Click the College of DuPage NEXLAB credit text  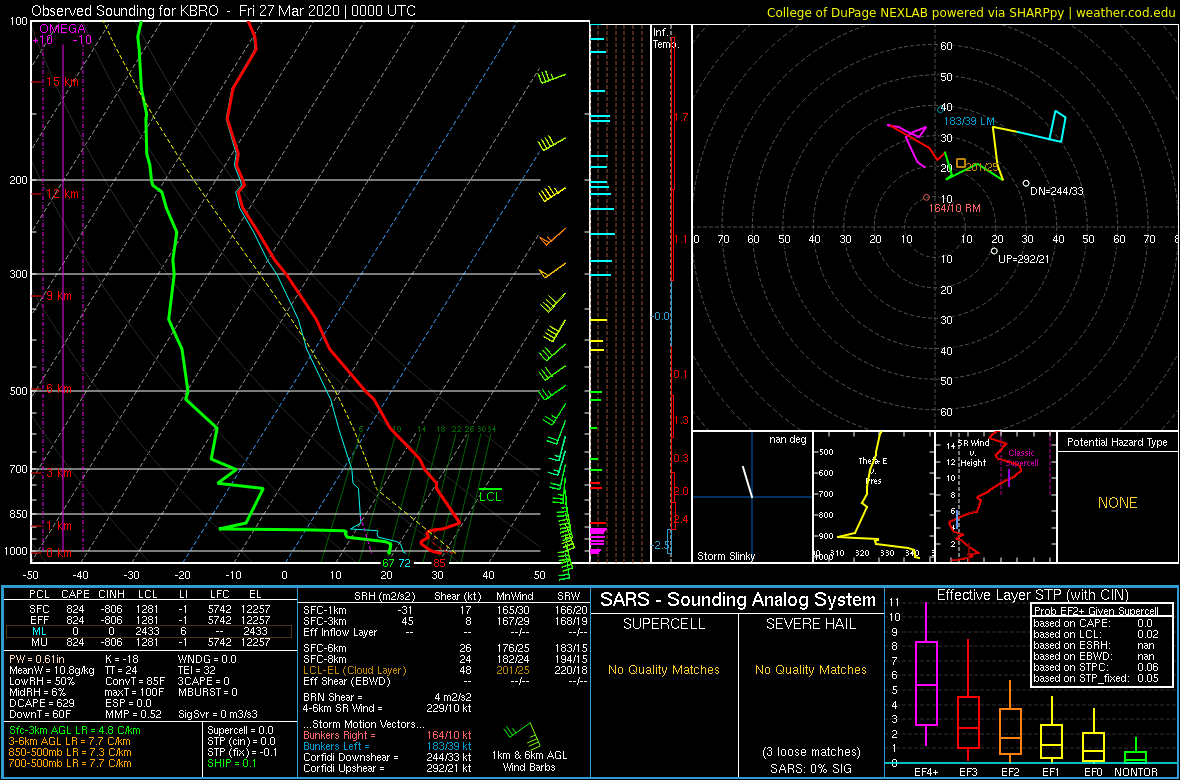[971, 12]
